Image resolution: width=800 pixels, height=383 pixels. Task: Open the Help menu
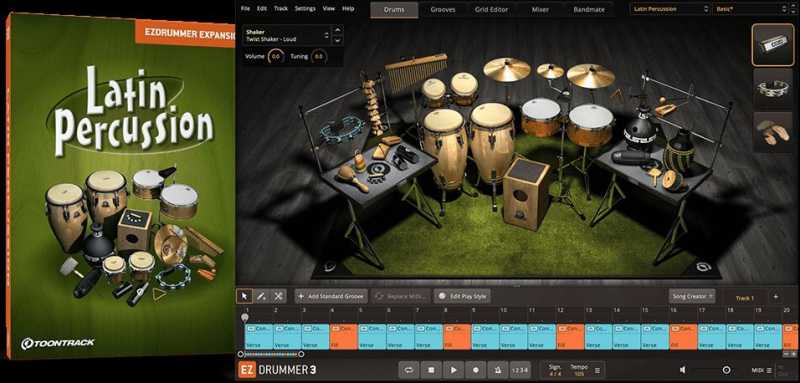pyautogui.click(x=348, y=9)
